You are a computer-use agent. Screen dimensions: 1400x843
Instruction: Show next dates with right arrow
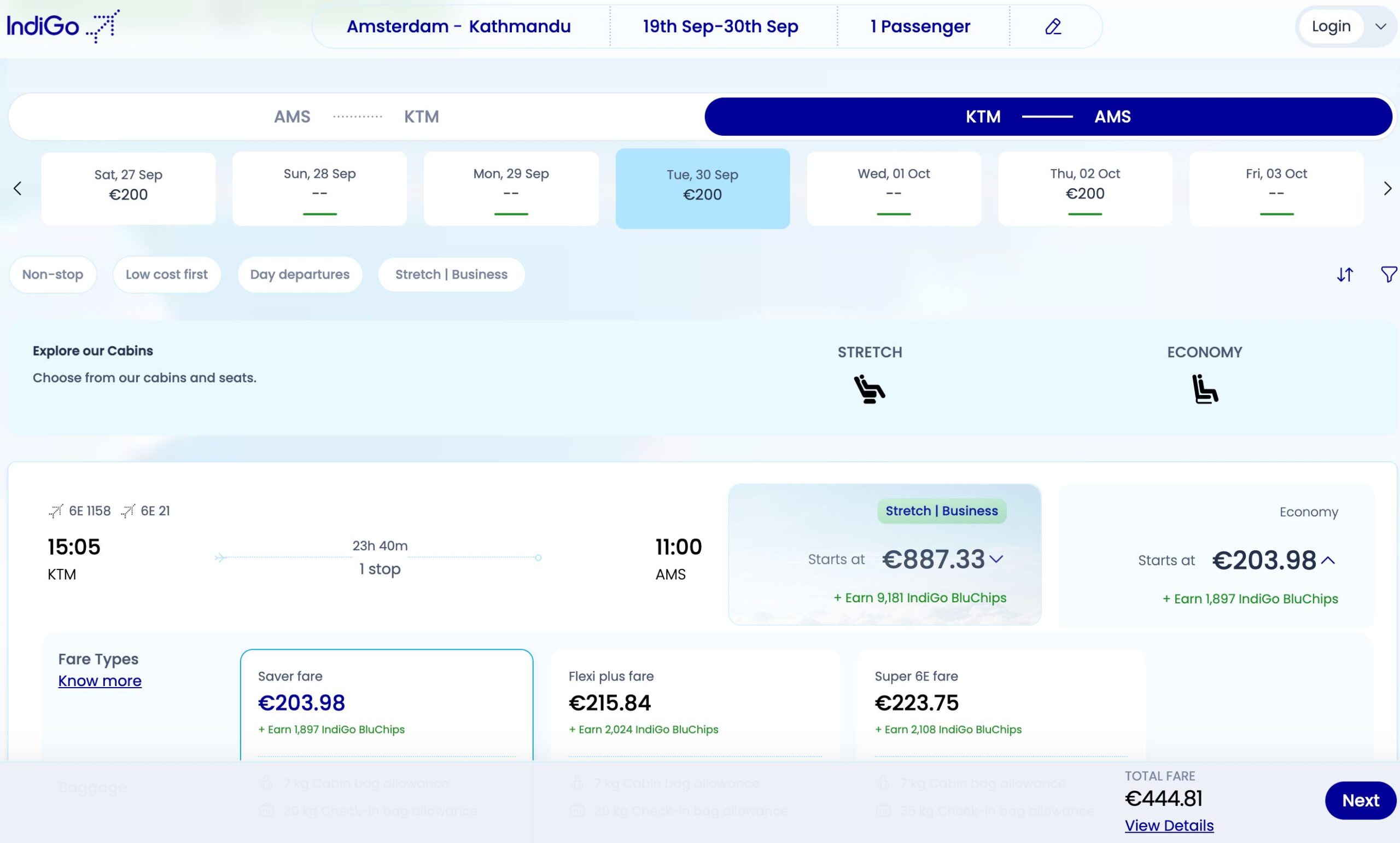[1387, 189]
